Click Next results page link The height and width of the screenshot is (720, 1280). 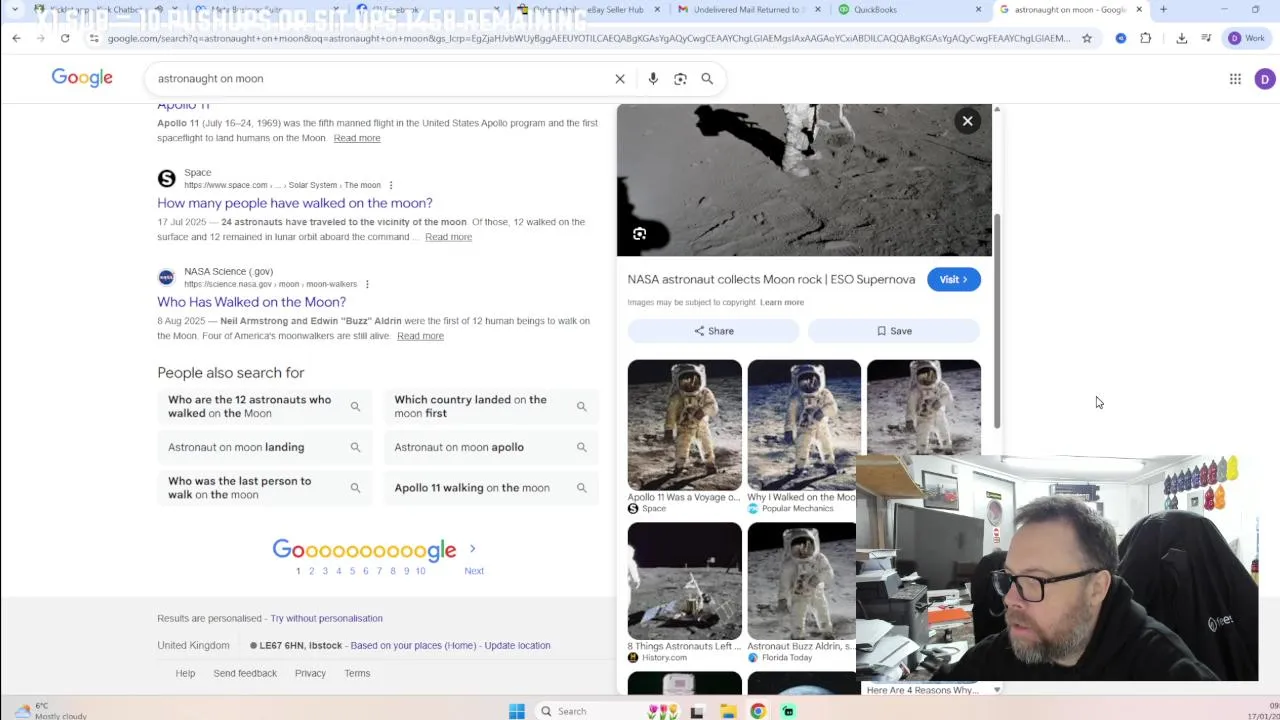pyautogui.click(x=474, y=571)
